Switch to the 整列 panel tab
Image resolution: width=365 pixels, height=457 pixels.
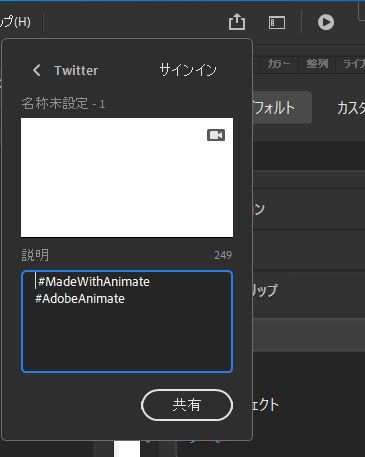pyautogui.click(x=317, y=63)
